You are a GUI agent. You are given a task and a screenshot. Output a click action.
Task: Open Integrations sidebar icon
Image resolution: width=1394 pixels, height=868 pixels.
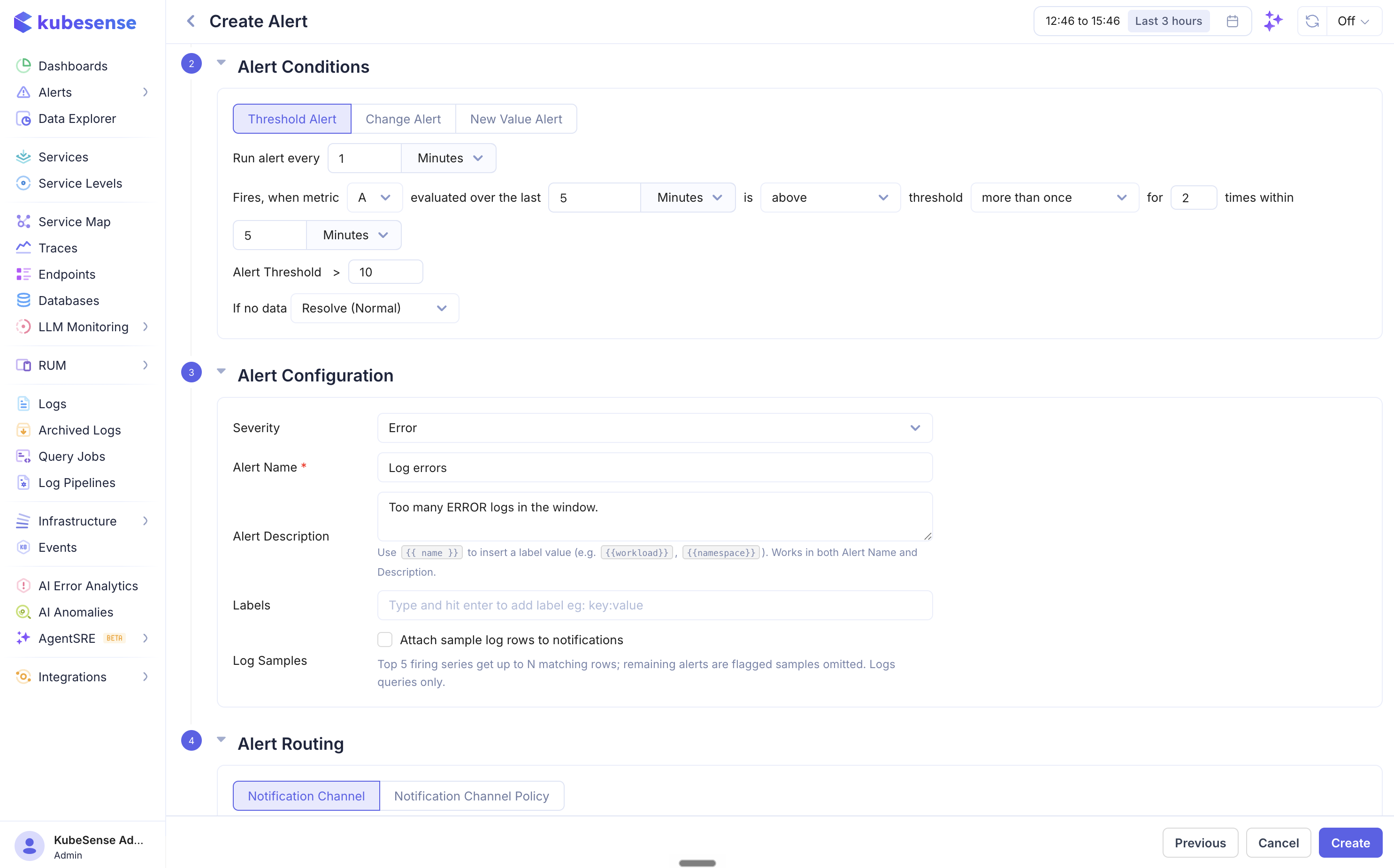[x=23, y=676]
